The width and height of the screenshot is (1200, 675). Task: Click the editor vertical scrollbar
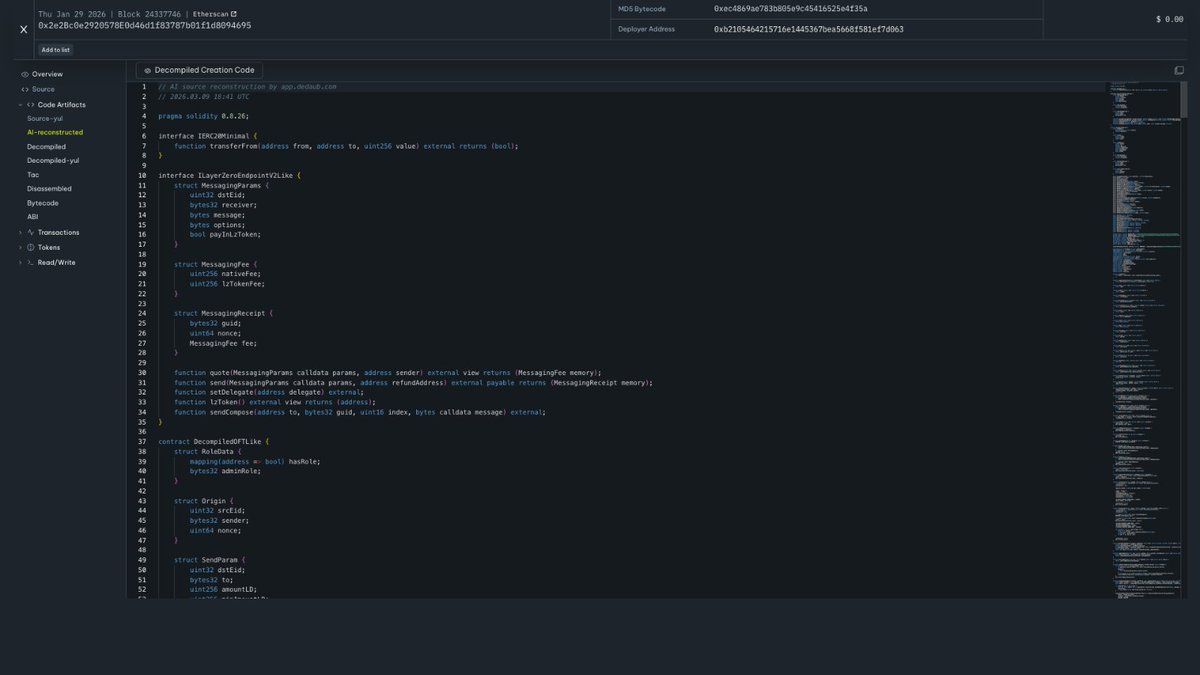[x=1185, y=100]
